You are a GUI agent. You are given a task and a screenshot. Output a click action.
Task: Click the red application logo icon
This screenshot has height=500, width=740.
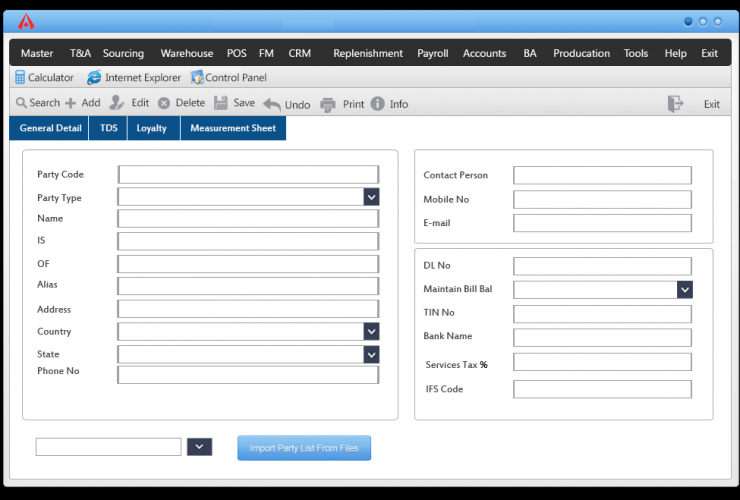click(x=26, y=22)
